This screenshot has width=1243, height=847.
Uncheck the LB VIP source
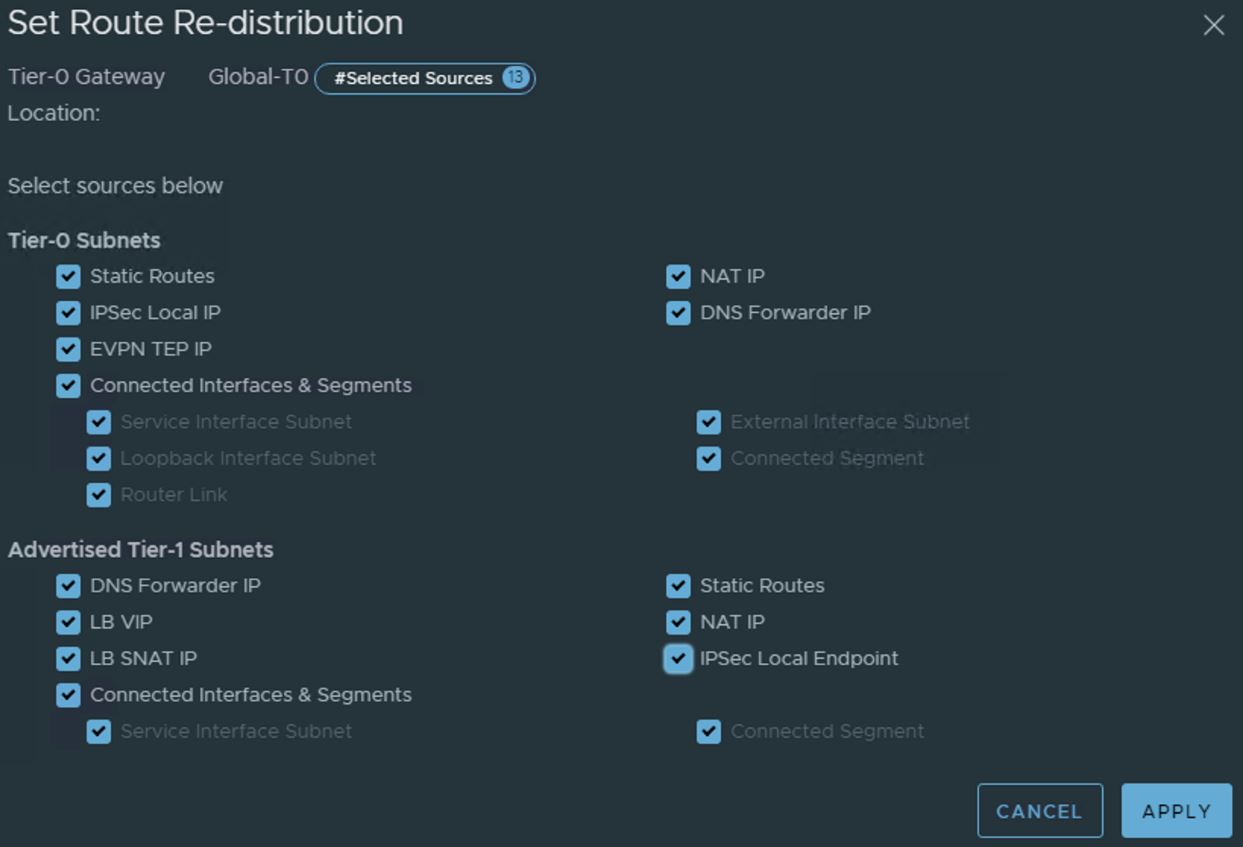point(68,623)
